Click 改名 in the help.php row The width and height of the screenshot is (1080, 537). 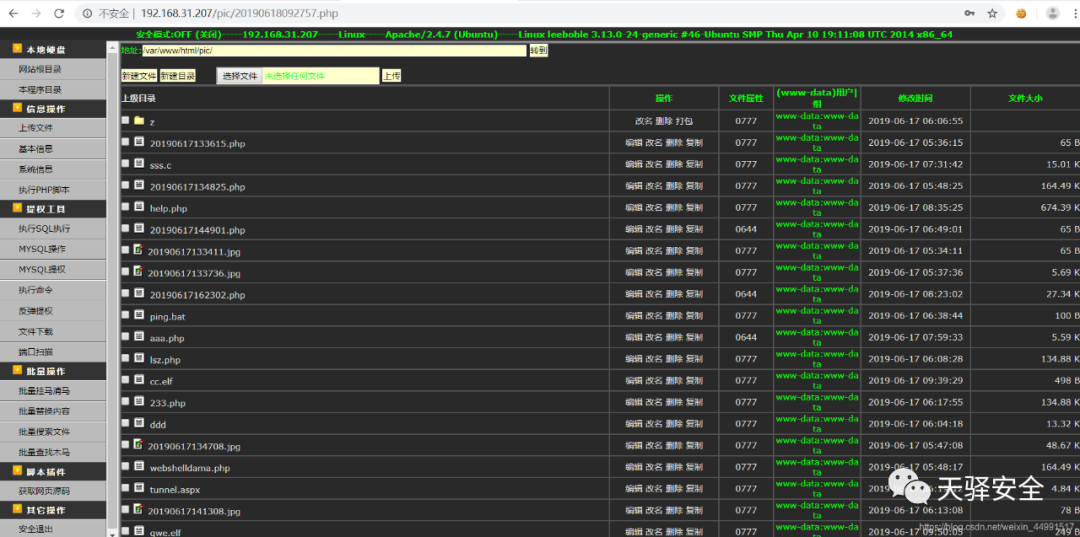click(x=654, y=208)
